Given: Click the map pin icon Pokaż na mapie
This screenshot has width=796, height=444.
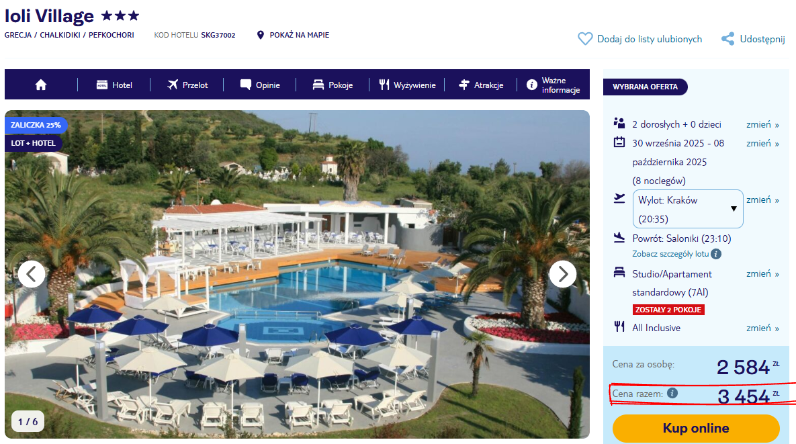Looking at the screenshot, I should pos(260,35).
